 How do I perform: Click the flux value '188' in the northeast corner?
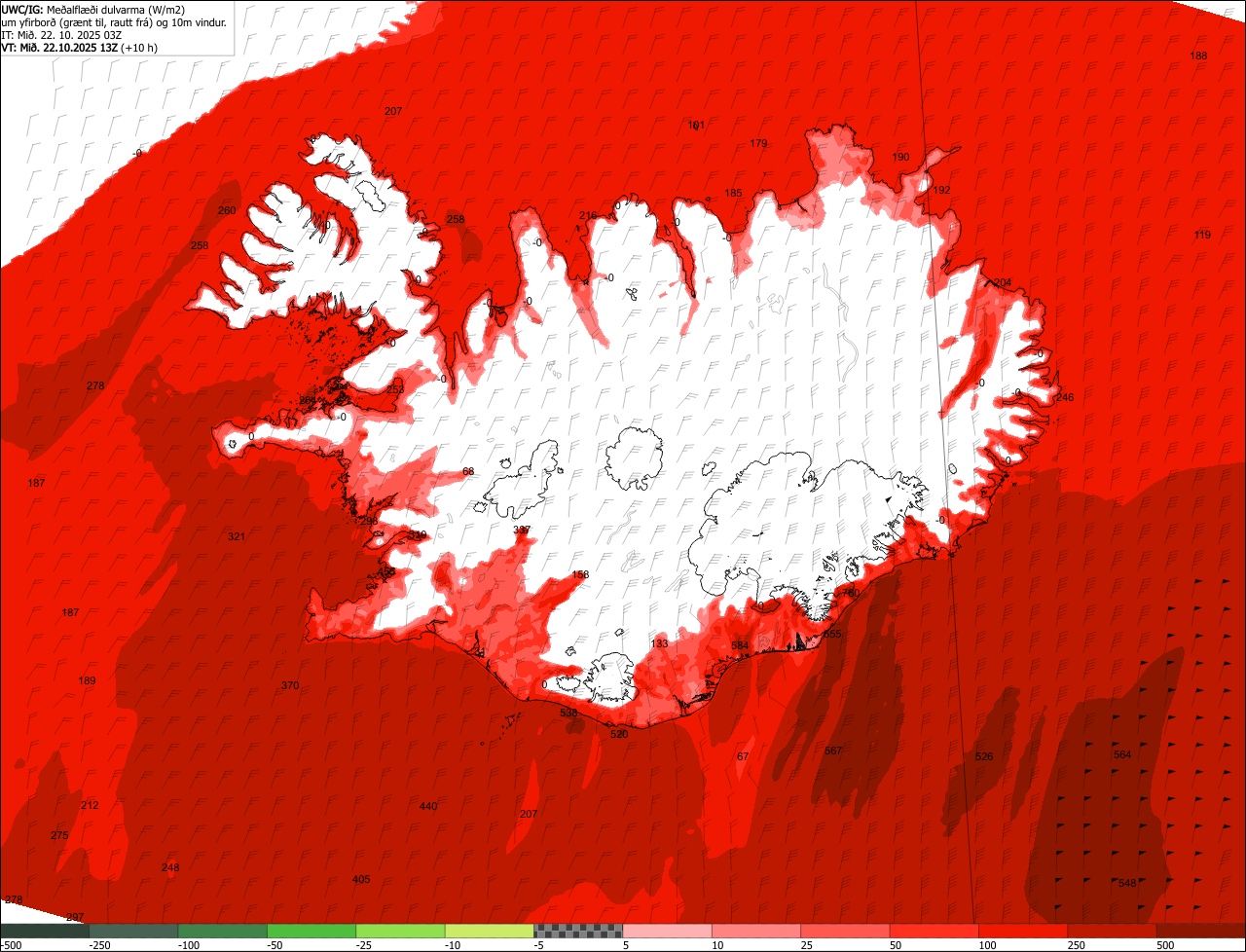point(1198,56)
